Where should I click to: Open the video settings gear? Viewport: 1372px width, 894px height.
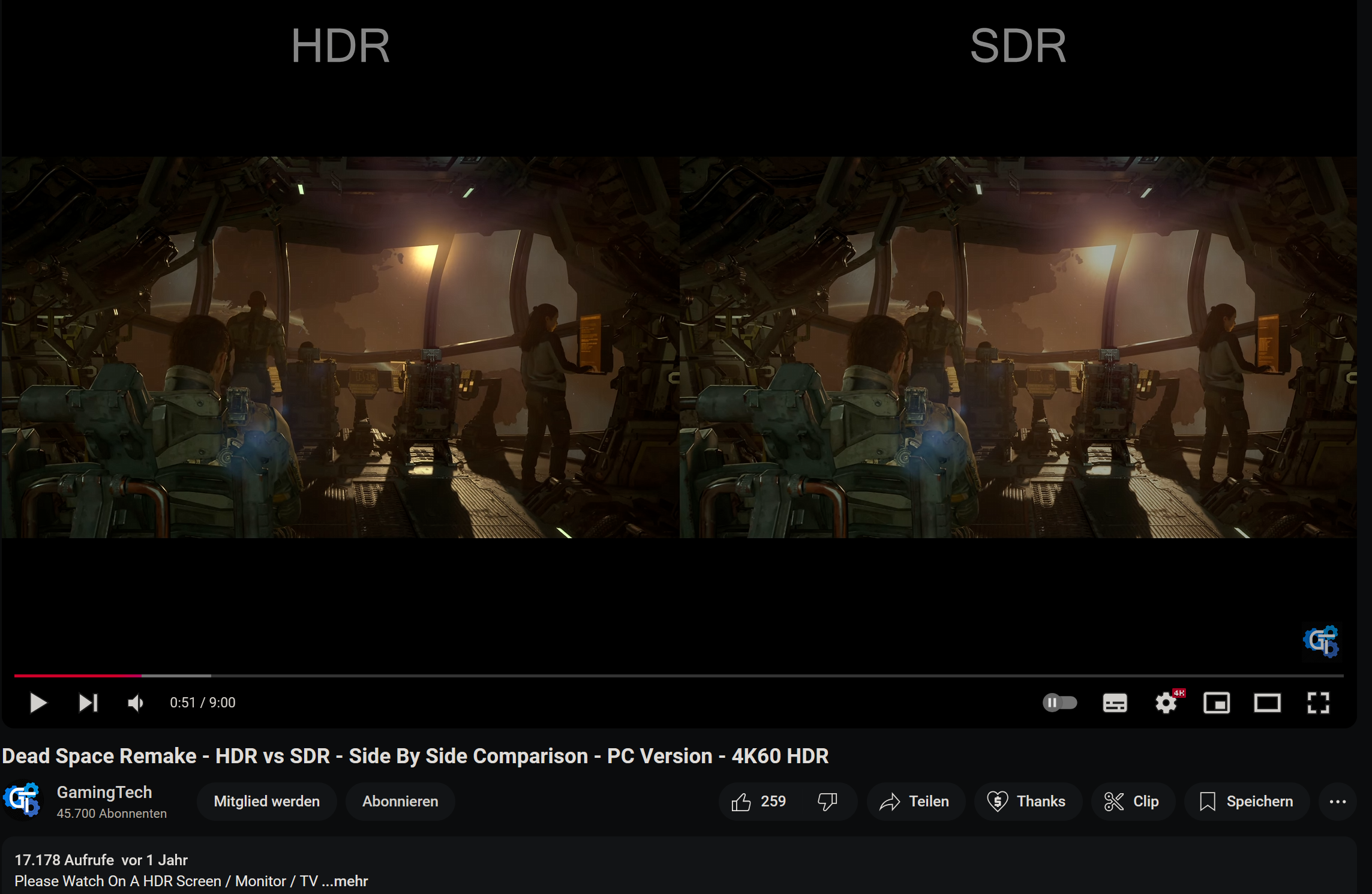[1166, 703]
